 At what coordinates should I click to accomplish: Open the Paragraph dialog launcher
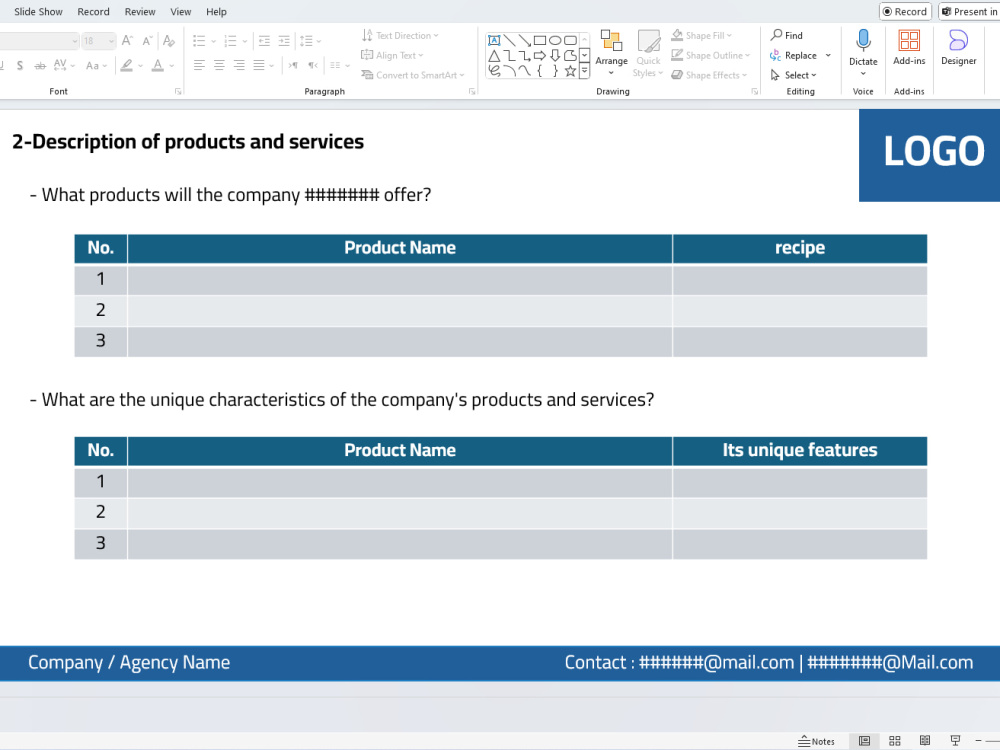(x=472, y=92)
